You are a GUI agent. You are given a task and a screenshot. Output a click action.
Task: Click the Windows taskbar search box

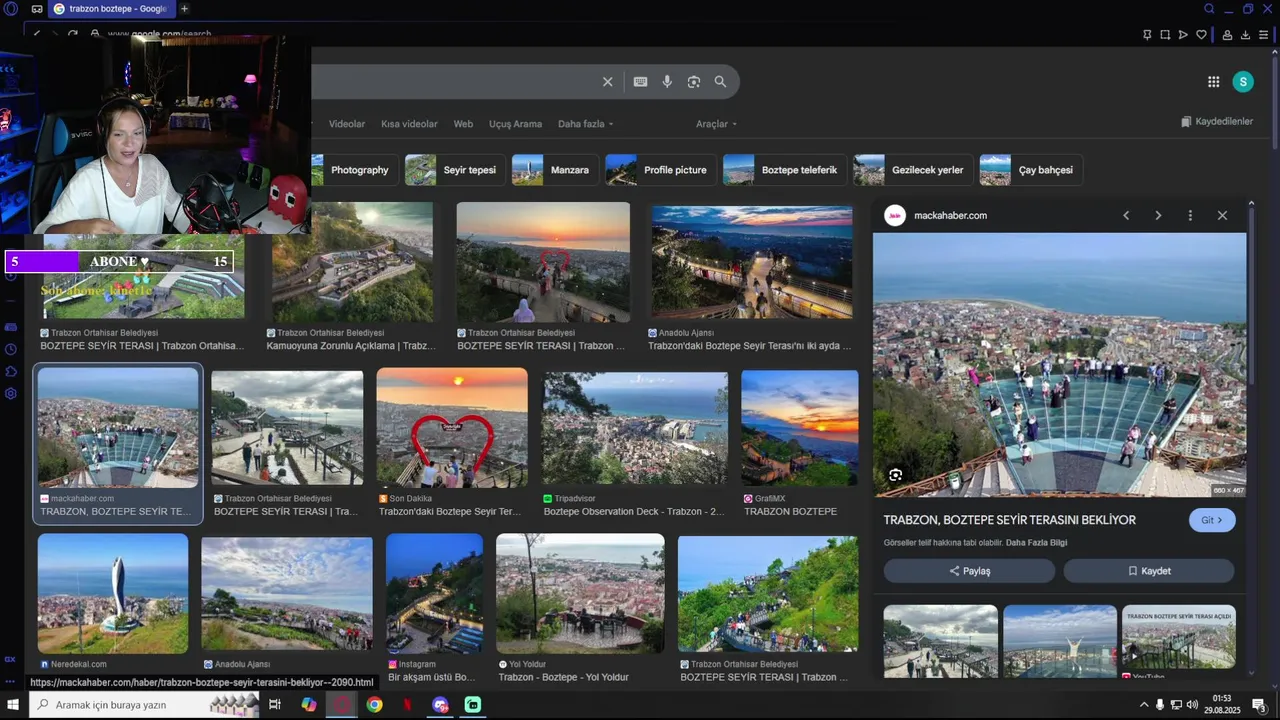point(145,705)
